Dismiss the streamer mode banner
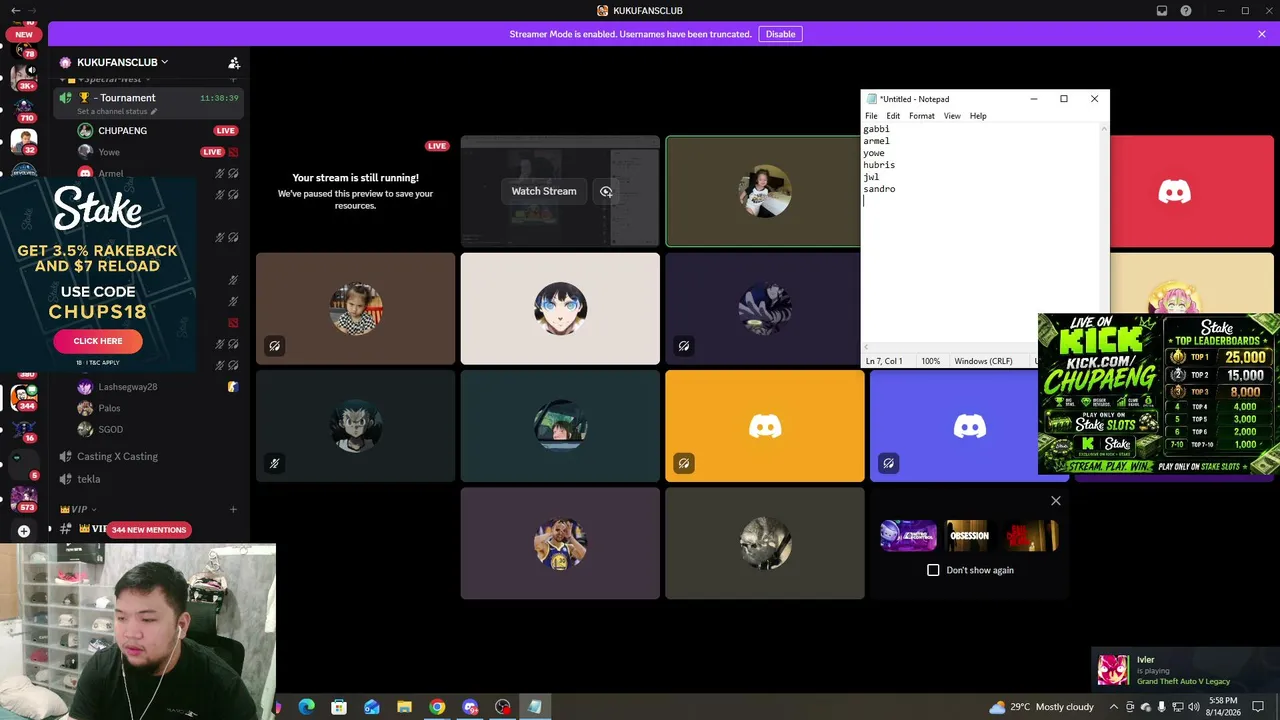Screen dimensions: 1280x720 (1262, 34)
